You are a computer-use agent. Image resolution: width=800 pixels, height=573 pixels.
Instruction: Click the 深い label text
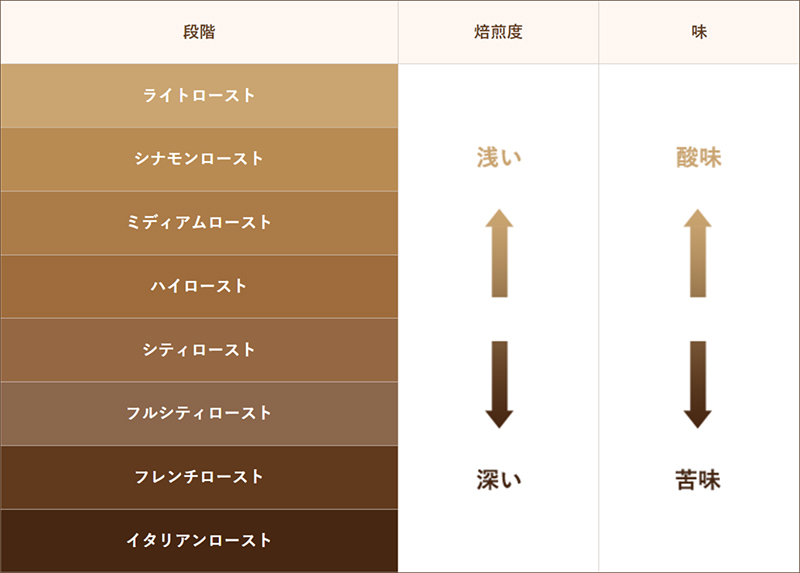(499, 480)
